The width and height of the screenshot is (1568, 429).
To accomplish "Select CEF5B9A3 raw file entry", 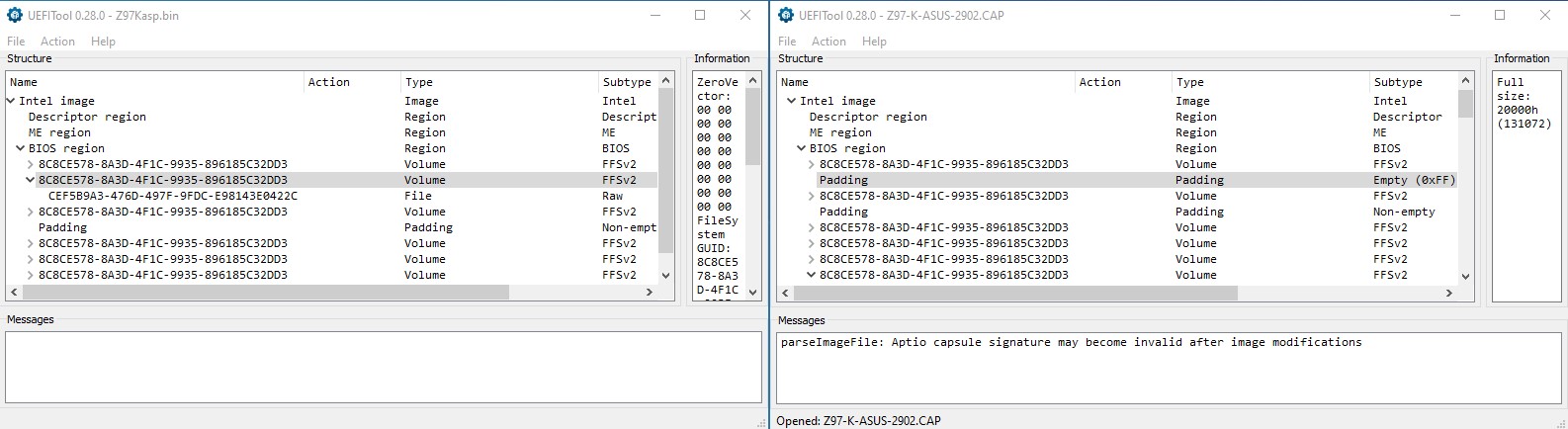I will pyautogui.click(x=172, y=196).
